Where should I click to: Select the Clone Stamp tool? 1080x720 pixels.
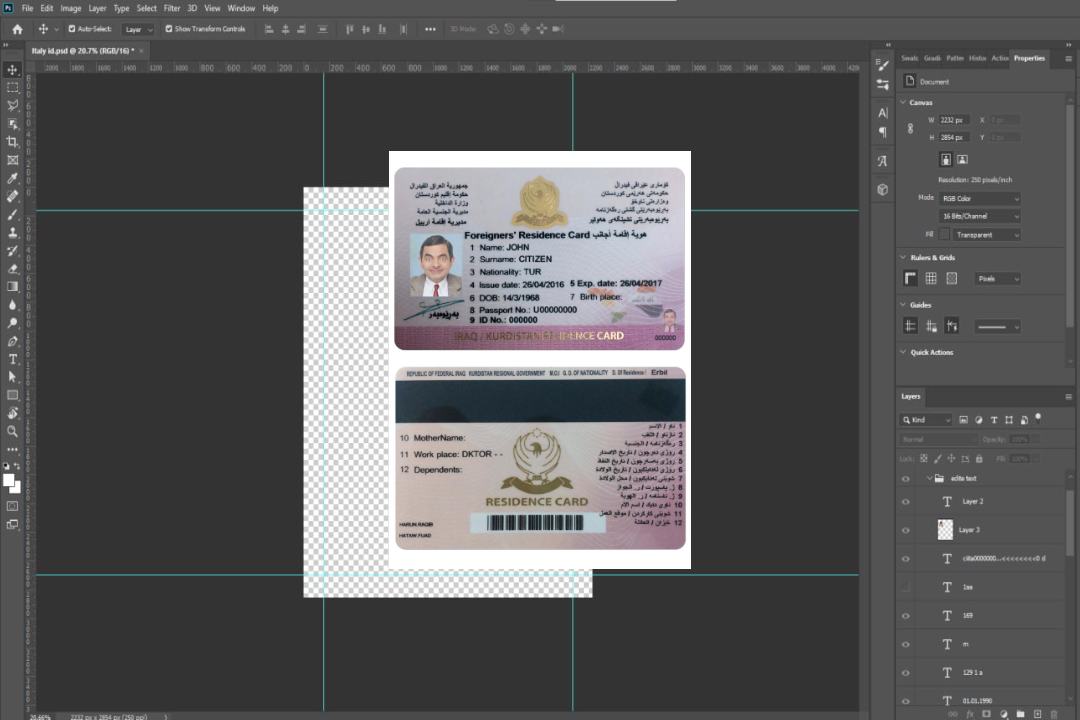[x=12, y=233]
